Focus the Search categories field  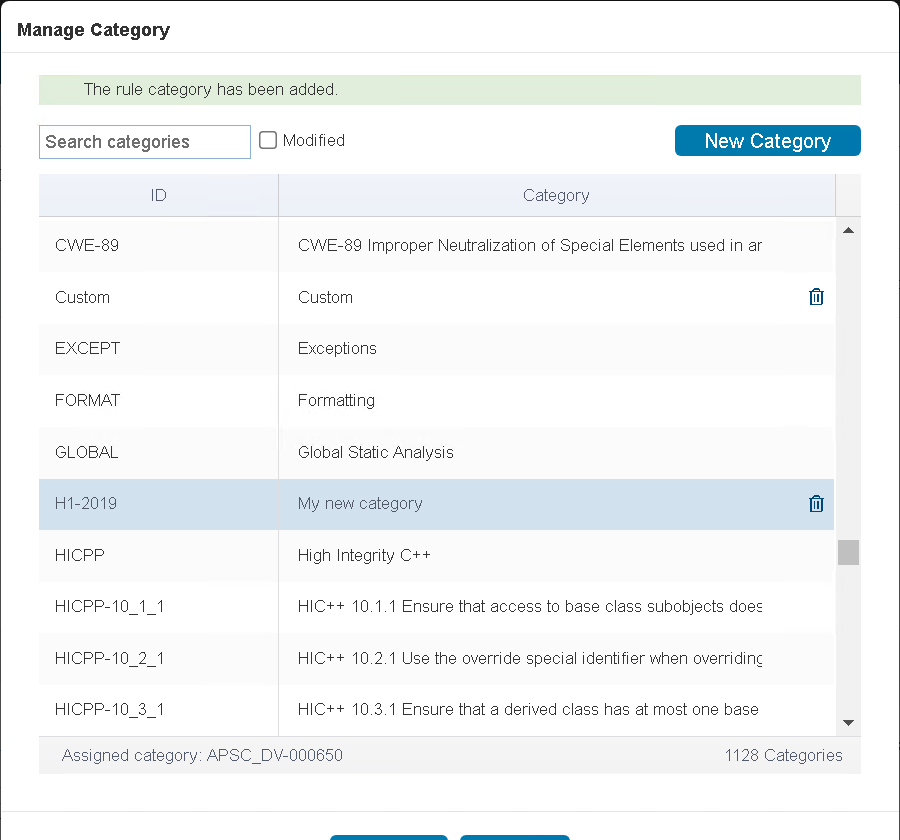pyautogui.click(x=145, y=142)
